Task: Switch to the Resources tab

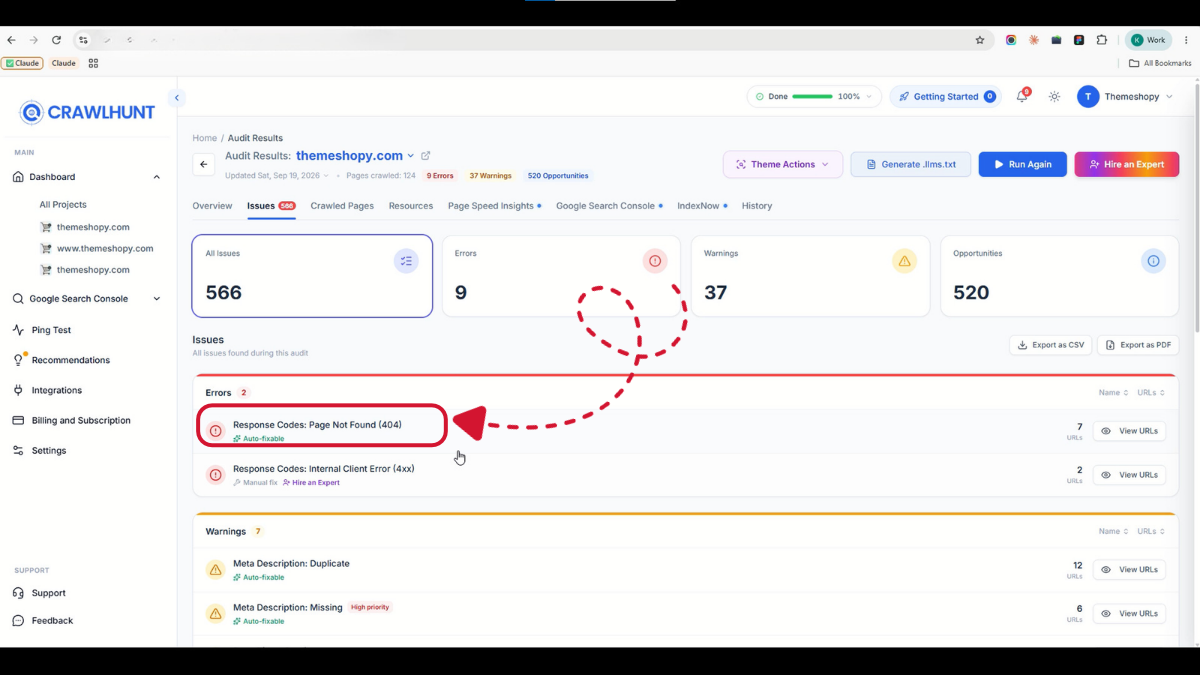Action: click(411, 206)
